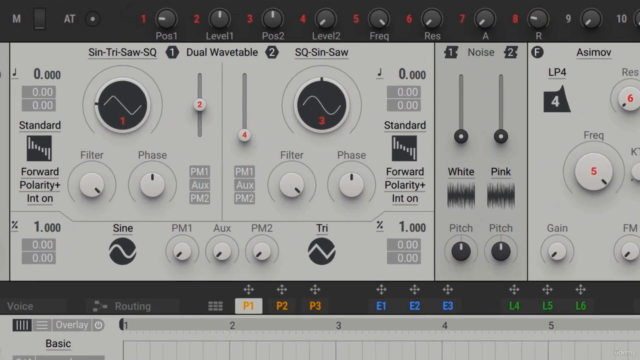
Task: Click the move handle above P2
Action: tap(282, 290)
